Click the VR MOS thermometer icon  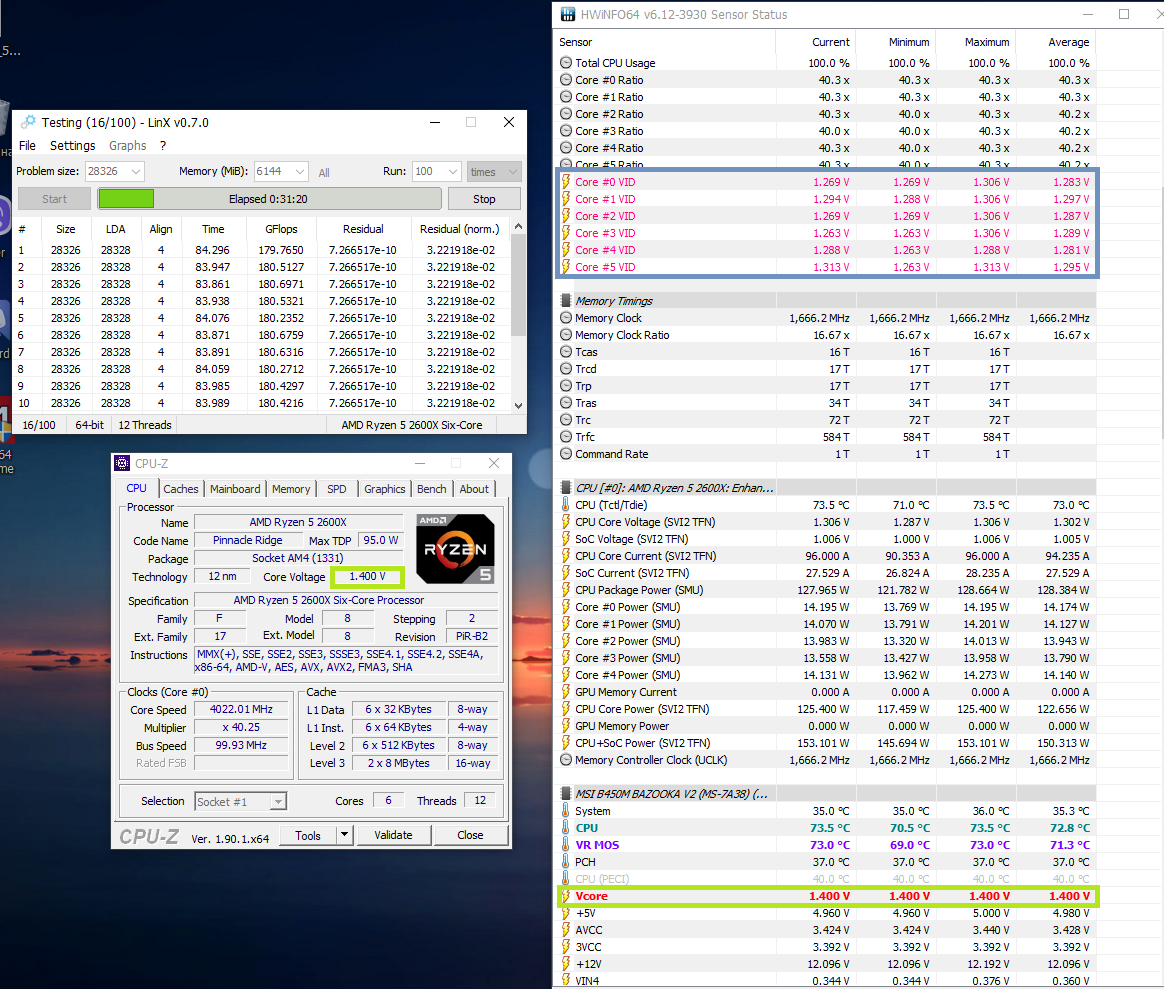566,845
